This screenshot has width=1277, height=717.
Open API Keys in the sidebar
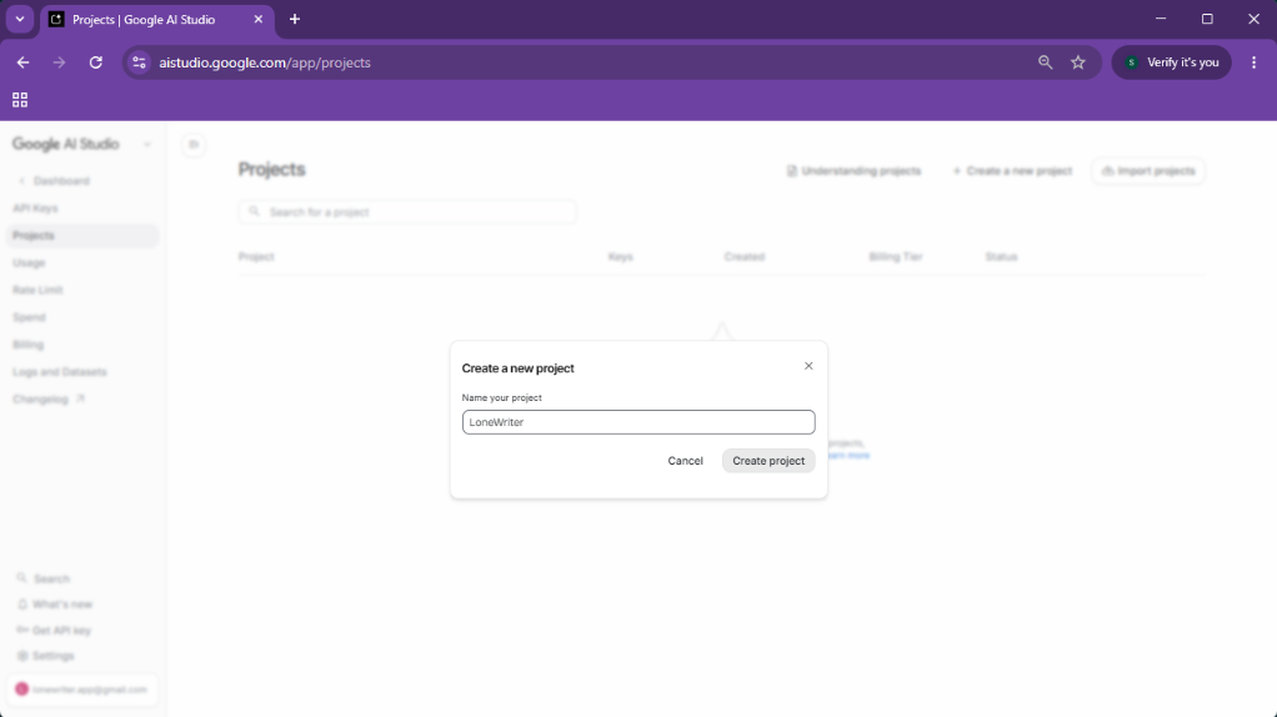[x=35, y=208]
